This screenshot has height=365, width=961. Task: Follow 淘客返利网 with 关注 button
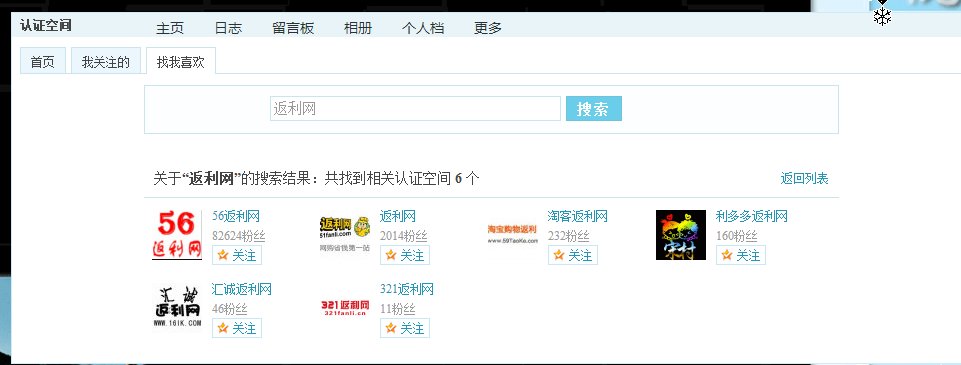[x=573, y=255]
